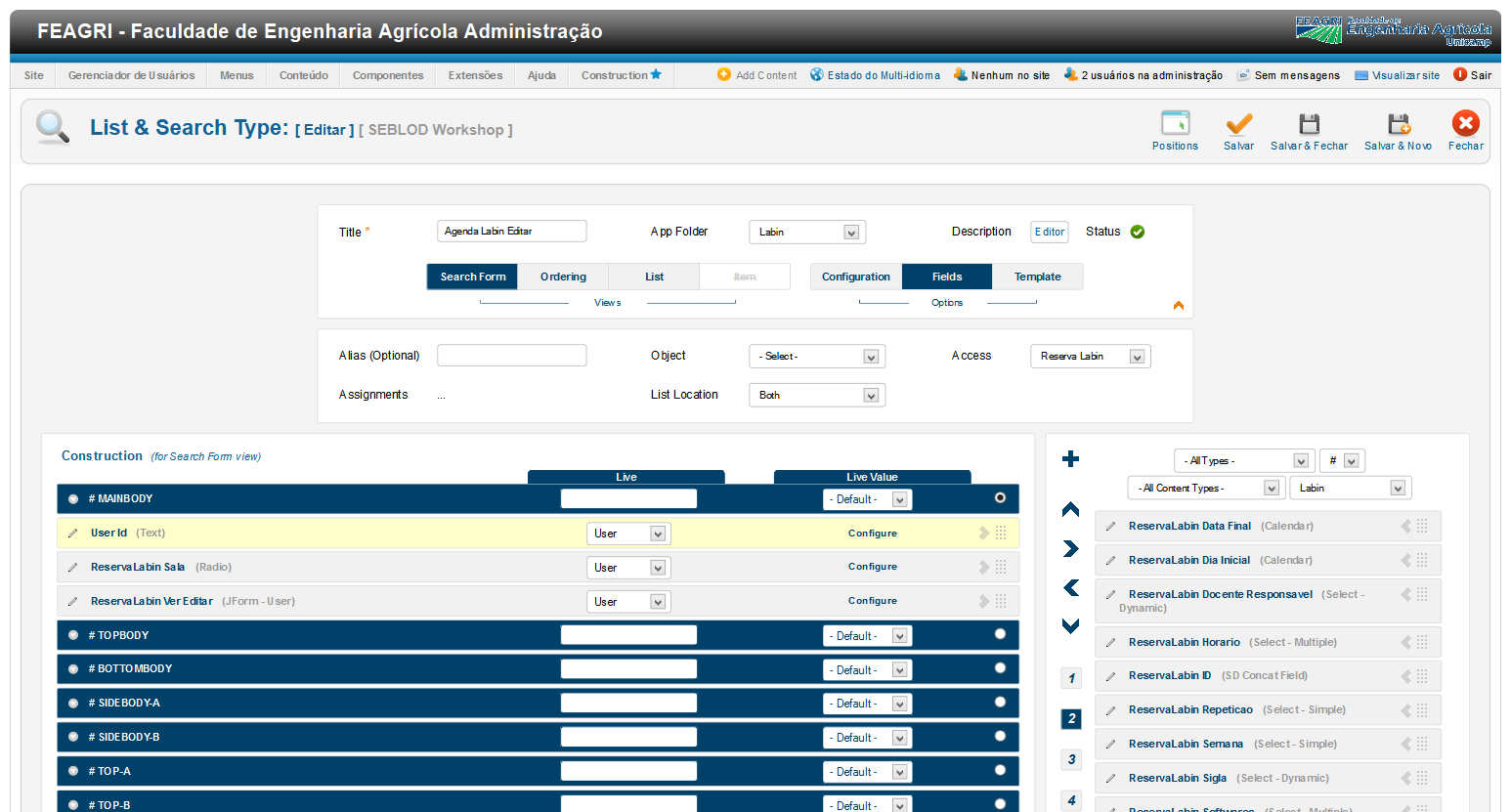Screen dimensions: 1511x812
Task: Switch to the Ordering view tab
Action: [x=563, y=278]
